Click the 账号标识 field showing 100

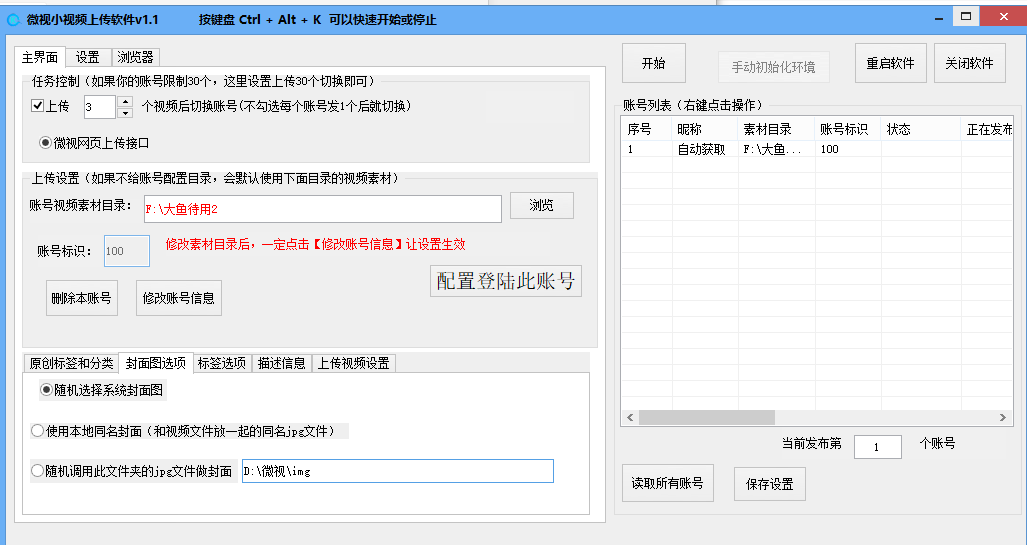click(x=127, y=251)
